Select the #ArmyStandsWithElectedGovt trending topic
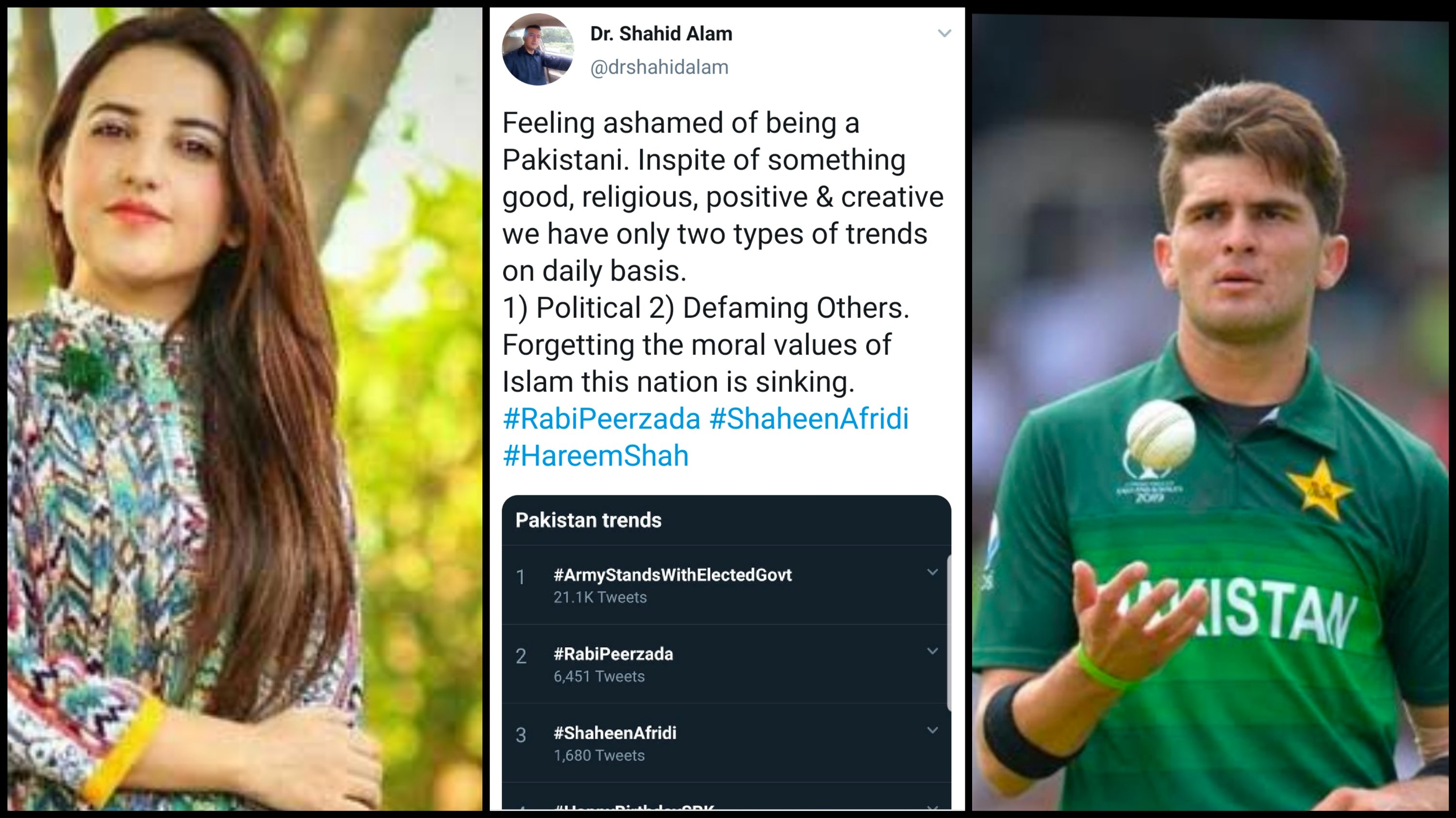The width and height of the screenshot is (1456, 818). coord(672,575)
